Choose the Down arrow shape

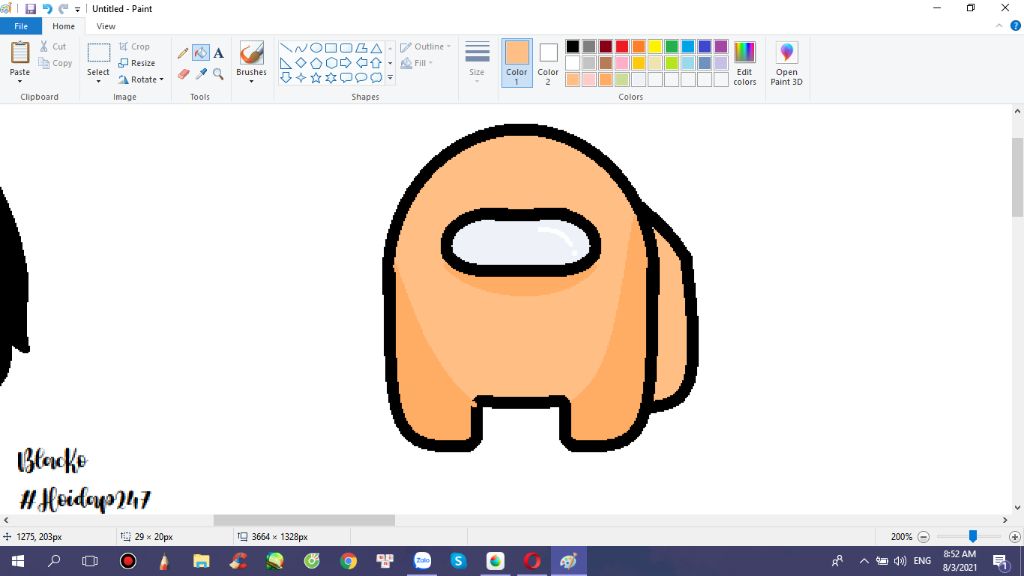pyautogui.click(x=286, y=78)
